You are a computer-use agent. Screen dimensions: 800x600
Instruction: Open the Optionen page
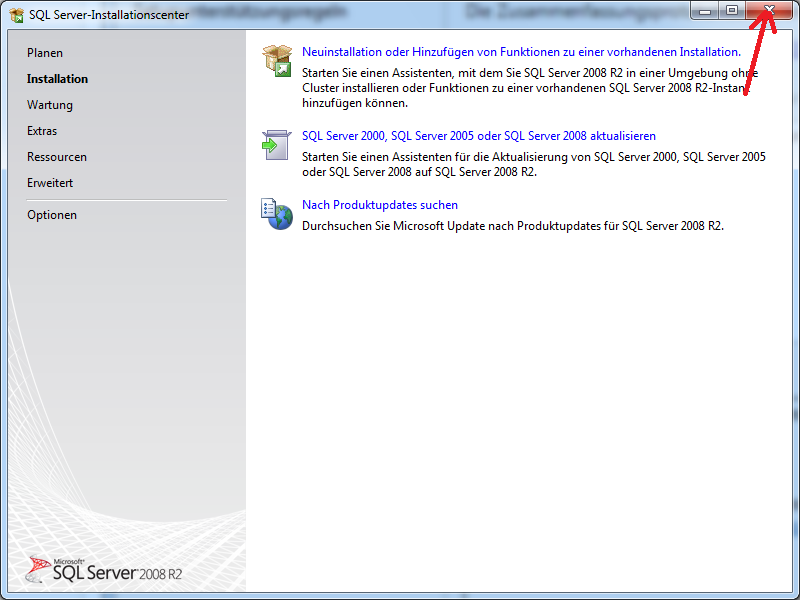52,215
